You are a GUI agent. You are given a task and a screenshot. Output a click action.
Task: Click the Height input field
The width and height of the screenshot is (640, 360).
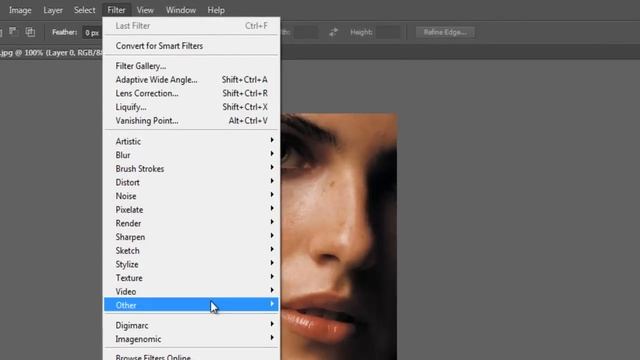click(388, 32)
